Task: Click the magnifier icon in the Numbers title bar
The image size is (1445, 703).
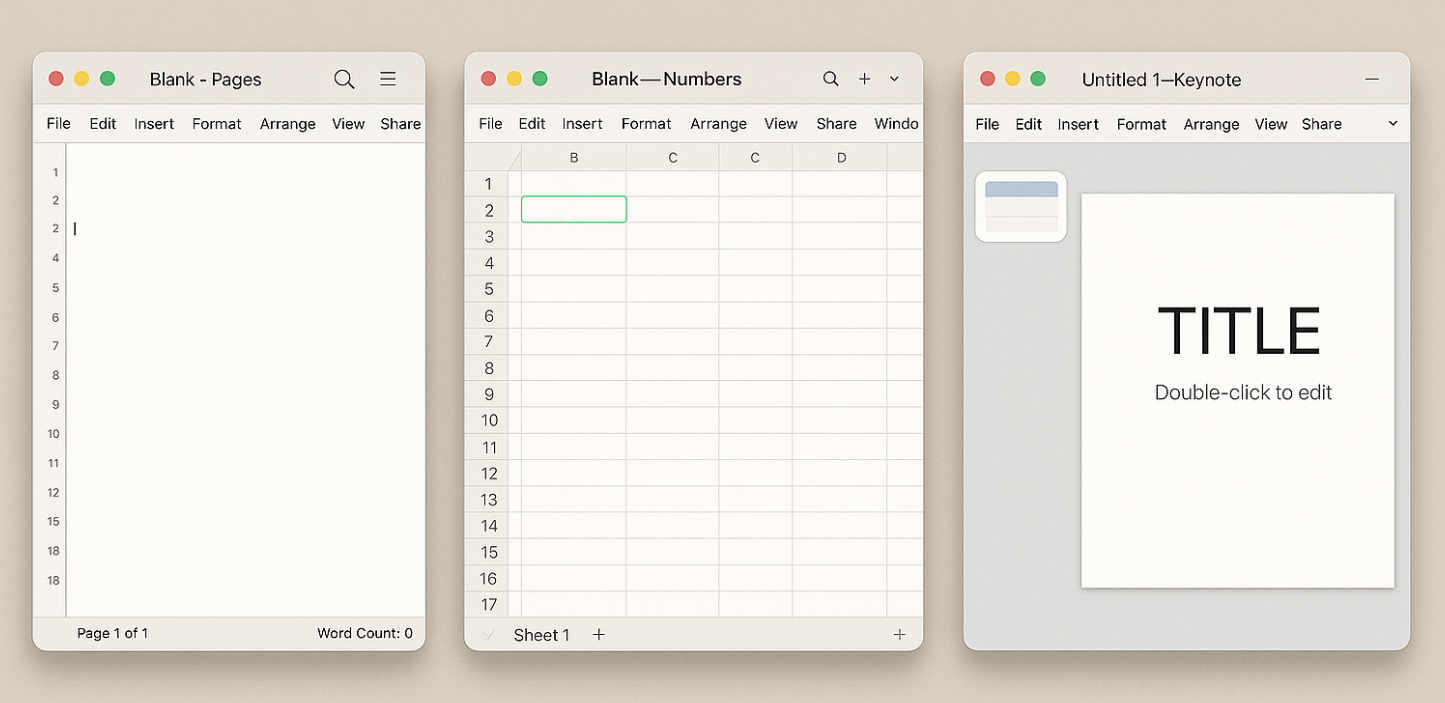Action: (831, 79)
